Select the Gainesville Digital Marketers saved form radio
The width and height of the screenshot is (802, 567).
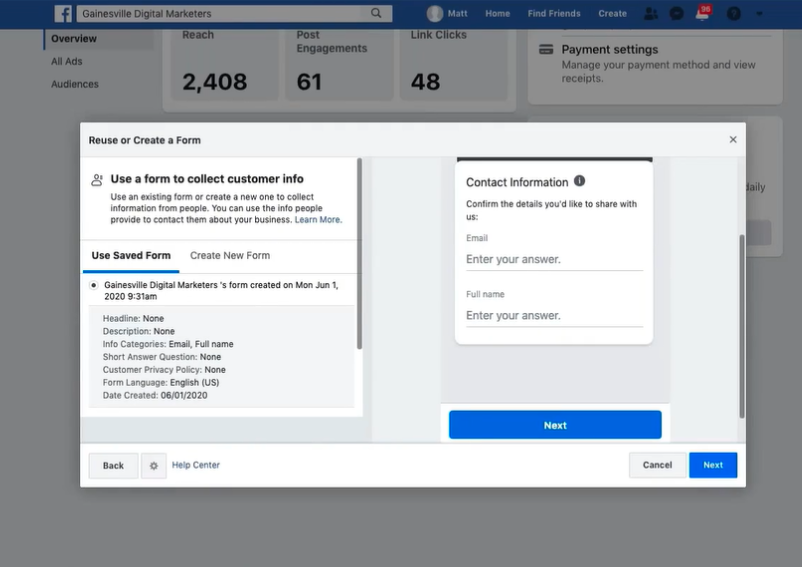[94, 285]
